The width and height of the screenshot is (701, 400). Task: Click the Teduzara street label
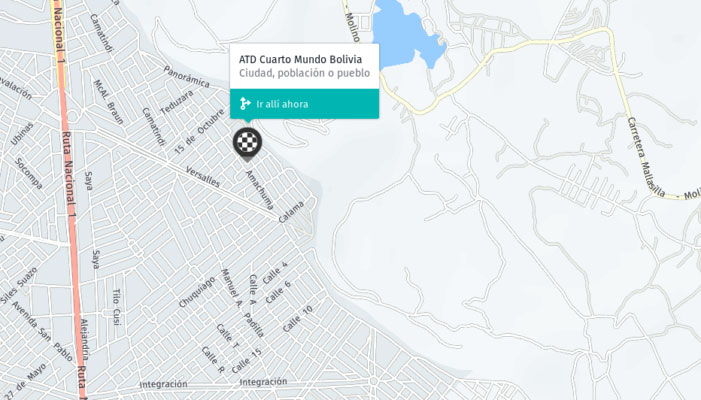(x=177, y=102)
